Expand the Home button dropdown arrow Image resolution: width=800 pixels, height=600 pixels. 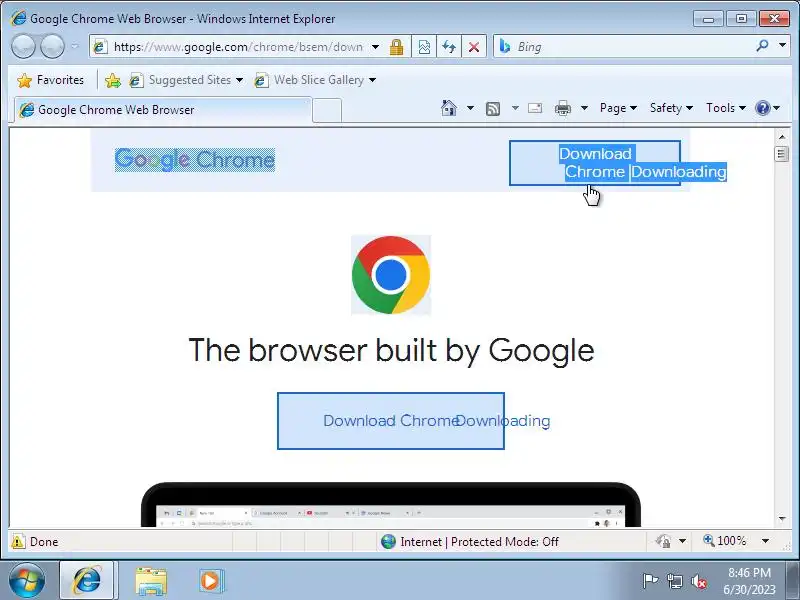coord(470,108)
